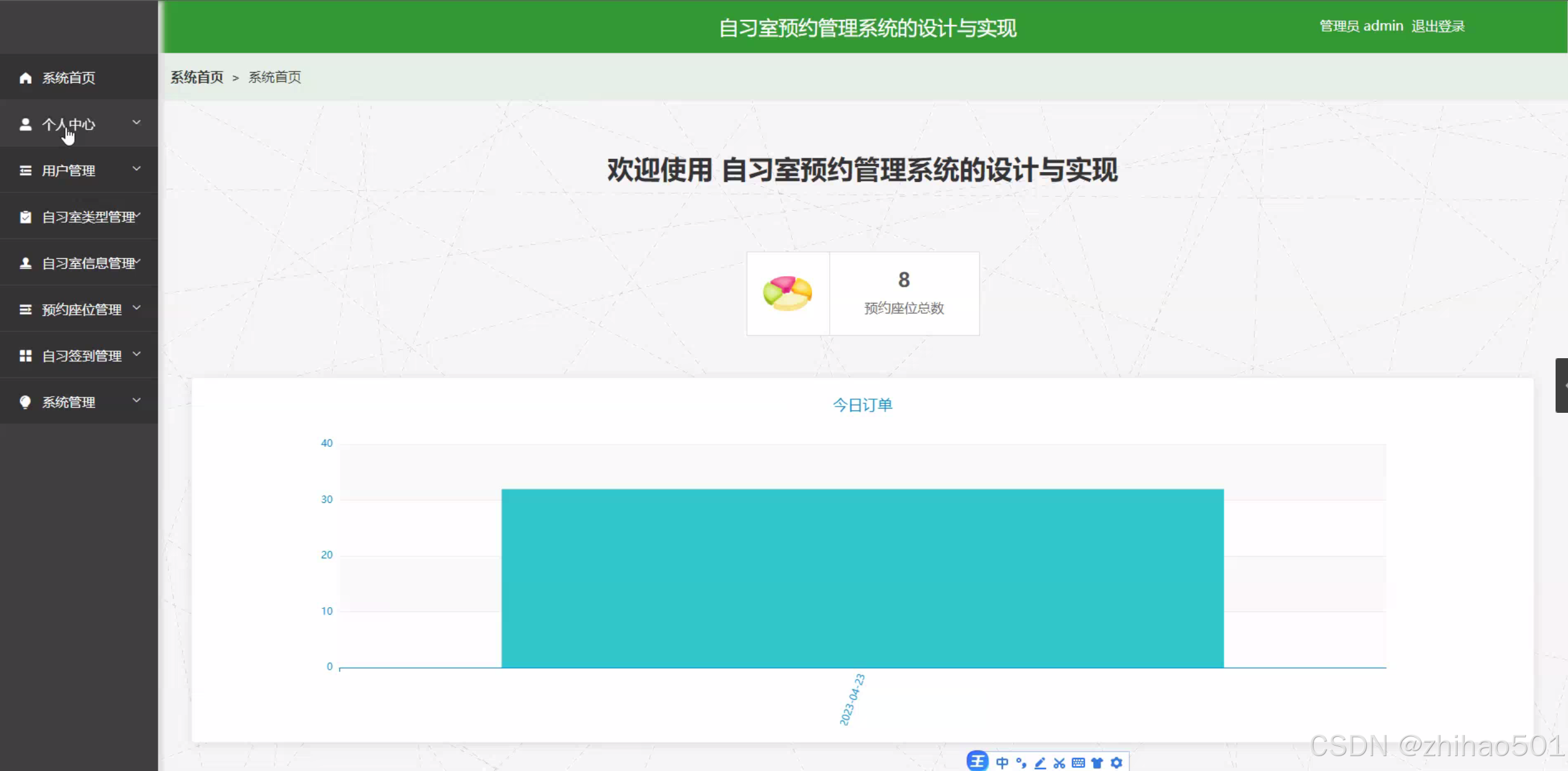1568x771 pixels.
Task: Open 系统首页 in the sidebar
Action: (x=79, y=78)
